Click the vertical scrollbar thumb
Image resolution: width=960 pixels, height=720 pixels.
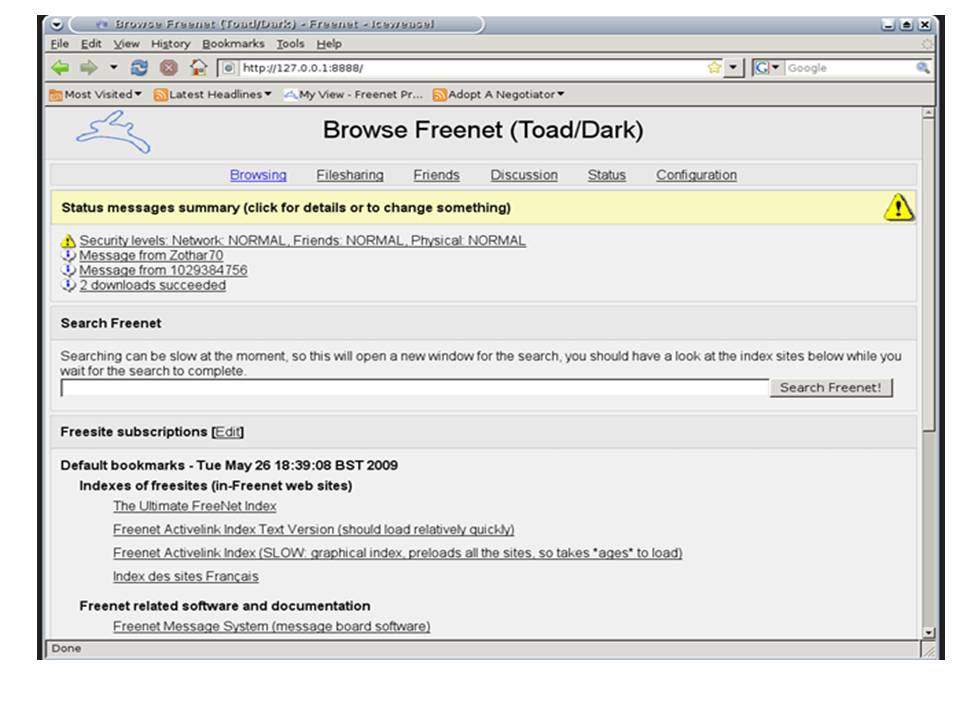(929, 276)
